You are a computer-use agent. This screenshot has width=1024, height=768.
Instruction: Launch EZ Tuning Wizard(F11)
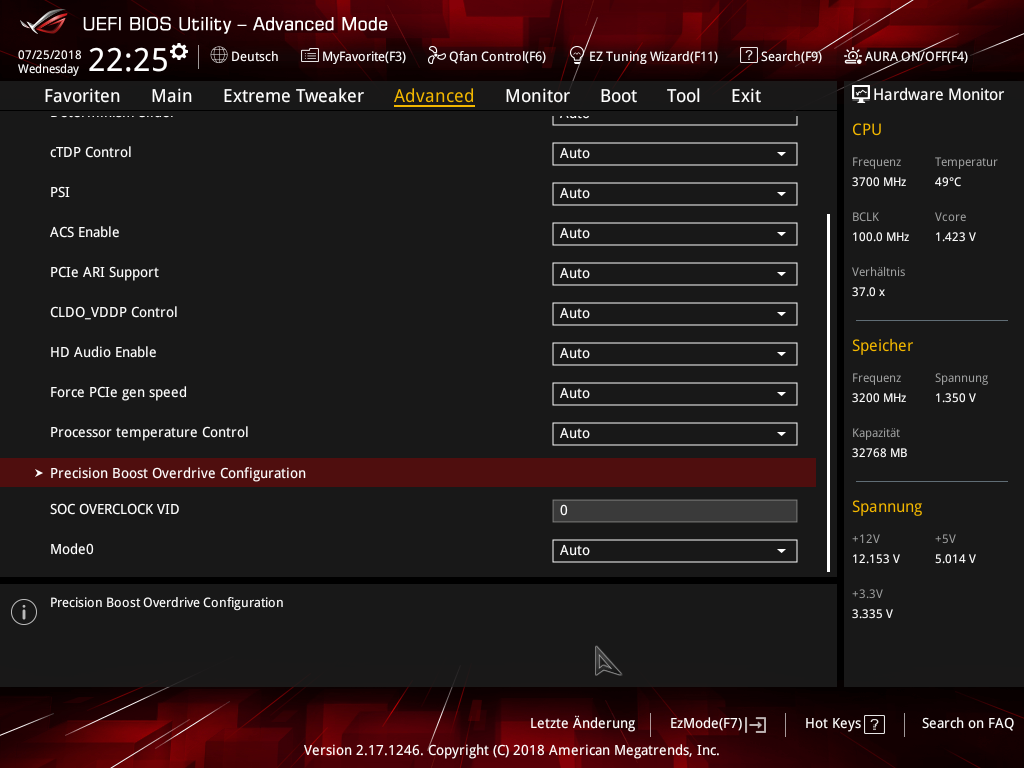[644, 56]
